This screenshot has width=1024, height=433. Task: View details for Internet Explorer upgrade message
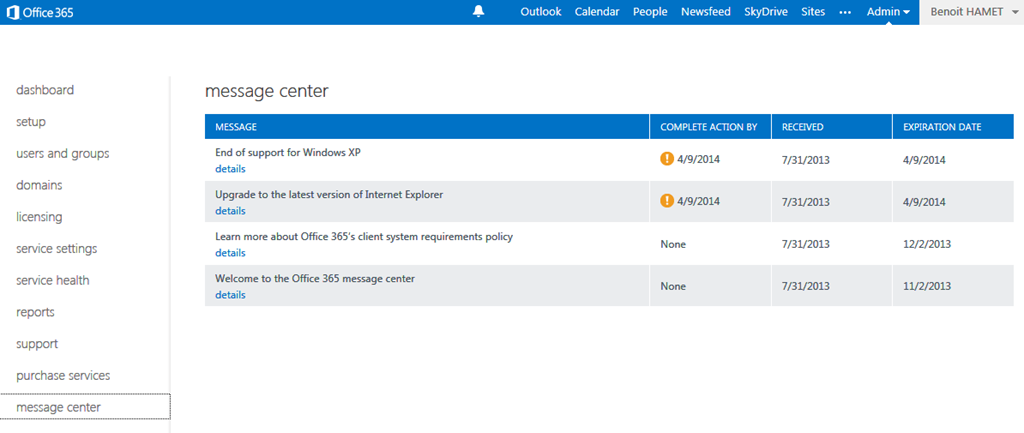(230, 211)
